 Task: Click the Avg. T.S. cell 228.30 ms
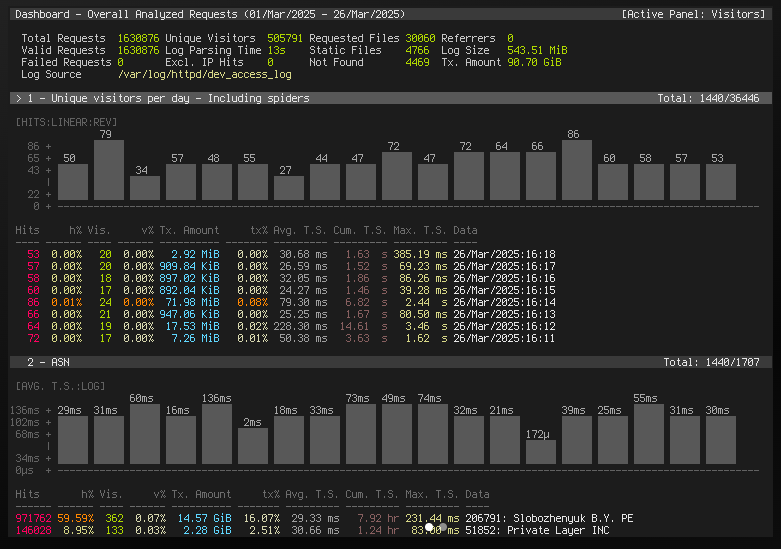pyautogui.click(x=300, y=326)
